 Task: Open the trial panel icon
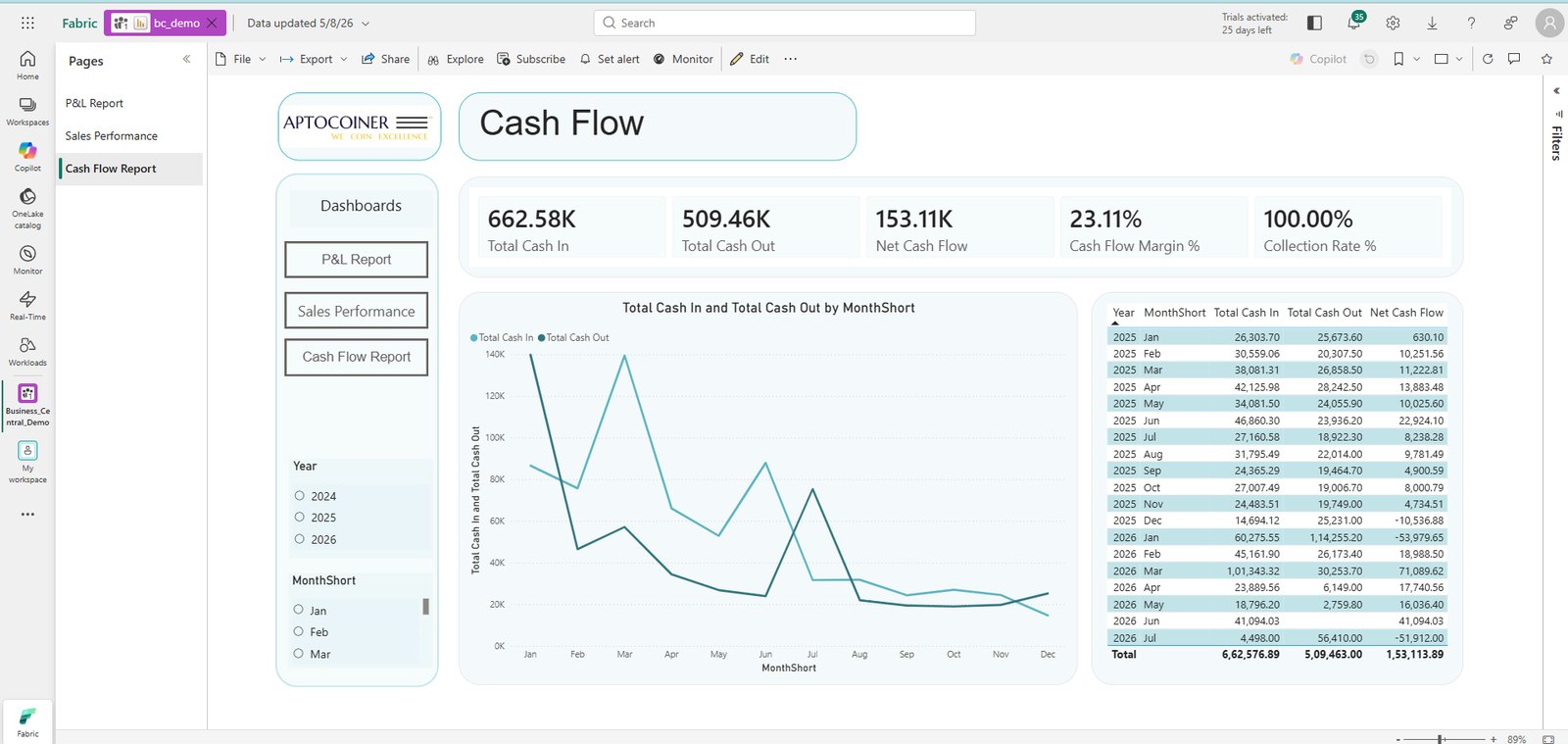1314,23
